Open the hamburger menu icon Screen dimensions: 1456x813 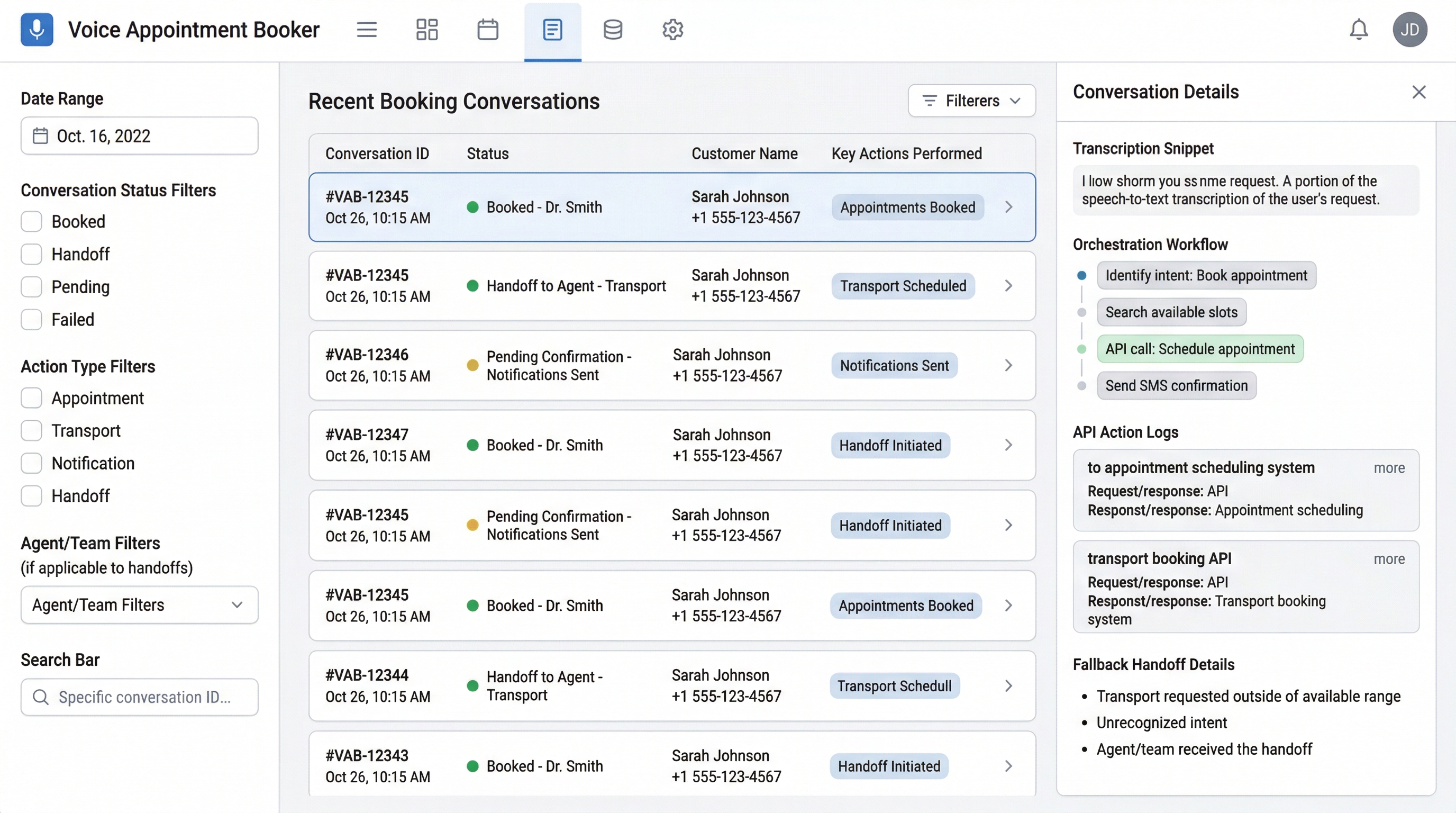[366, 30]
